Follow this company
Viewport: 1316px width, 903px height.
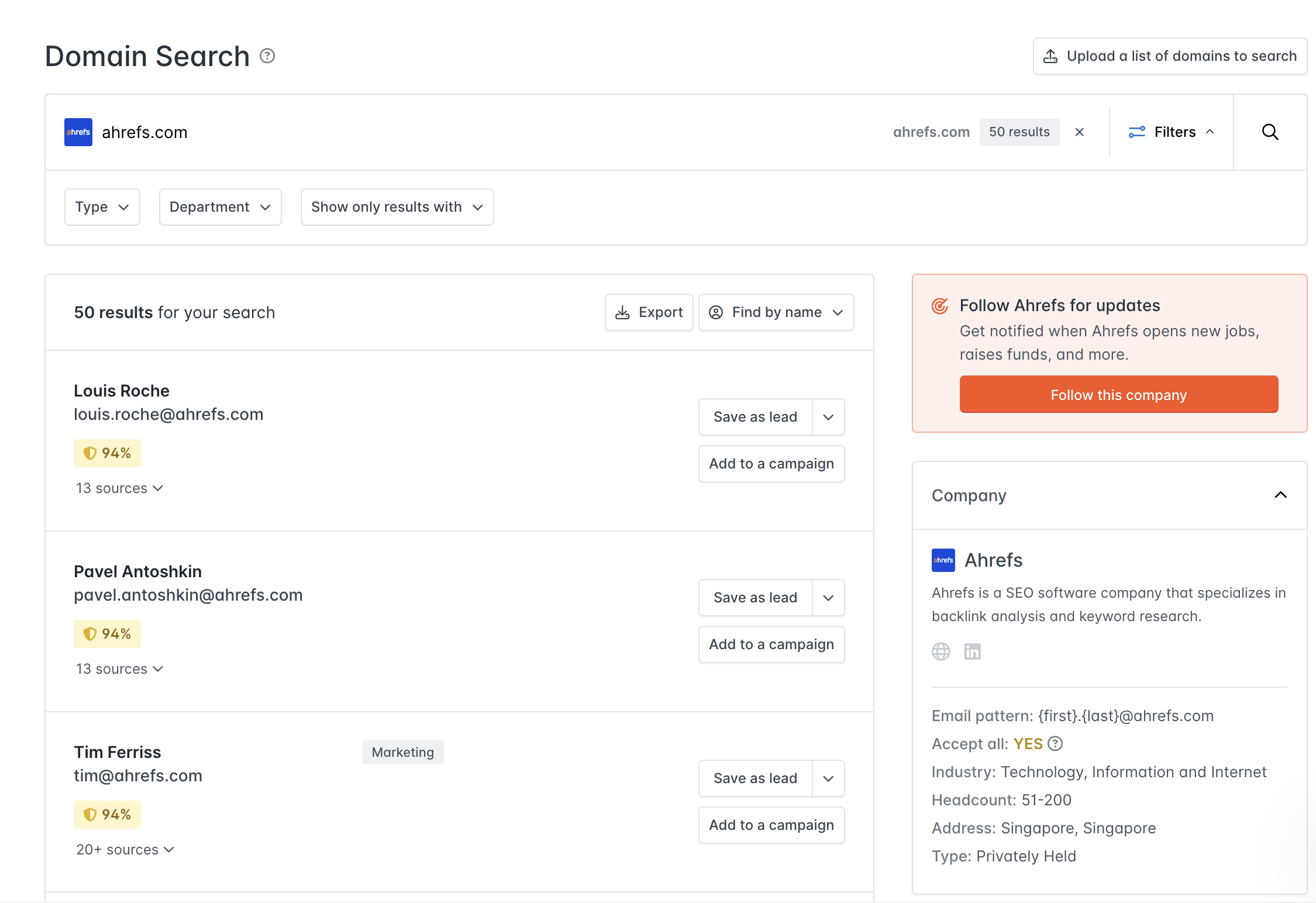[x=1119, y=395]
